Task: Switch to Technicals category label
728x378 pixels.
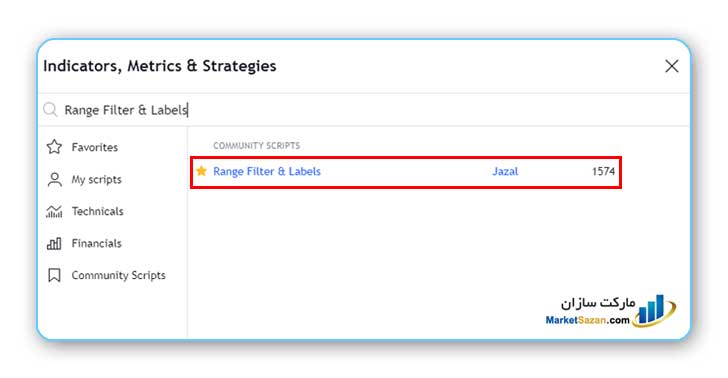Action: click(x=98, y=211)
